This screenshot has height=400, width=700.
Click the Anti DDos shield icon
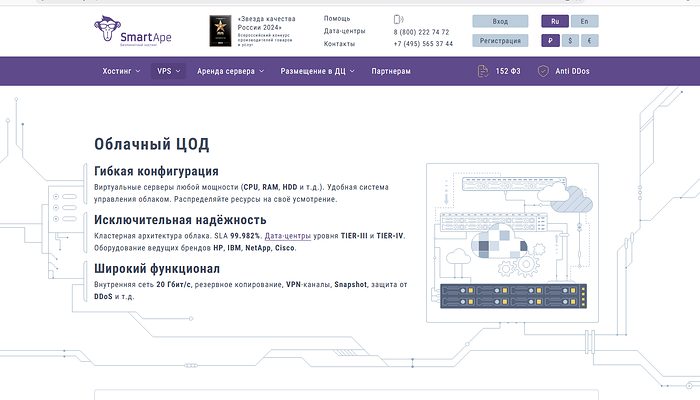[543, 71]
